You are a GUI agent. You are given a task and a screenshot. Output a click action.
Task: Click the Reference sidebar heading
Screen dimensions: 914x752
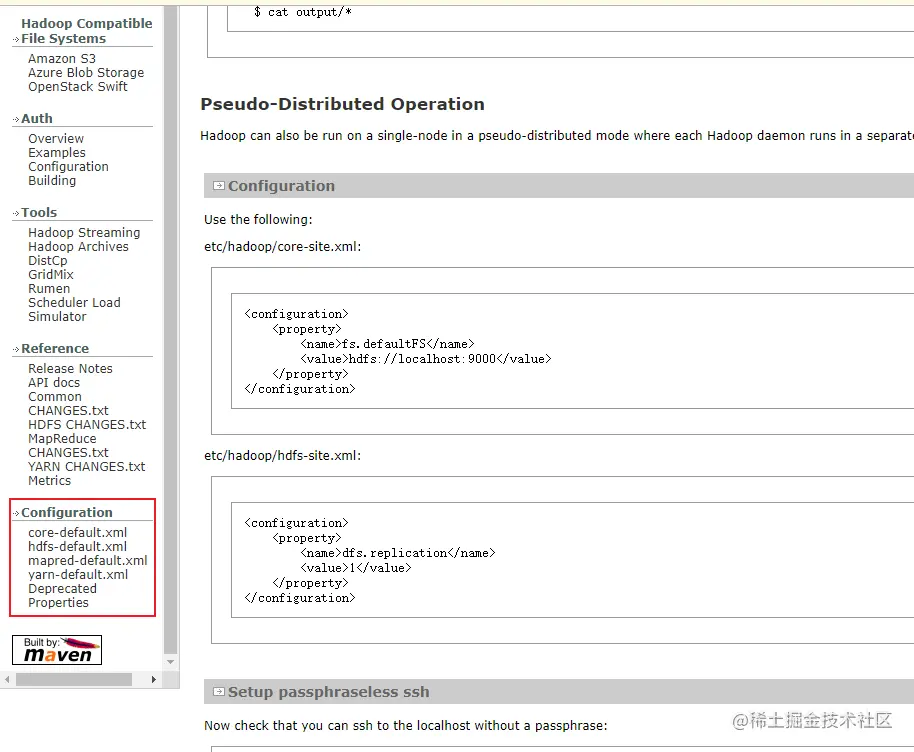pos(55,348)
